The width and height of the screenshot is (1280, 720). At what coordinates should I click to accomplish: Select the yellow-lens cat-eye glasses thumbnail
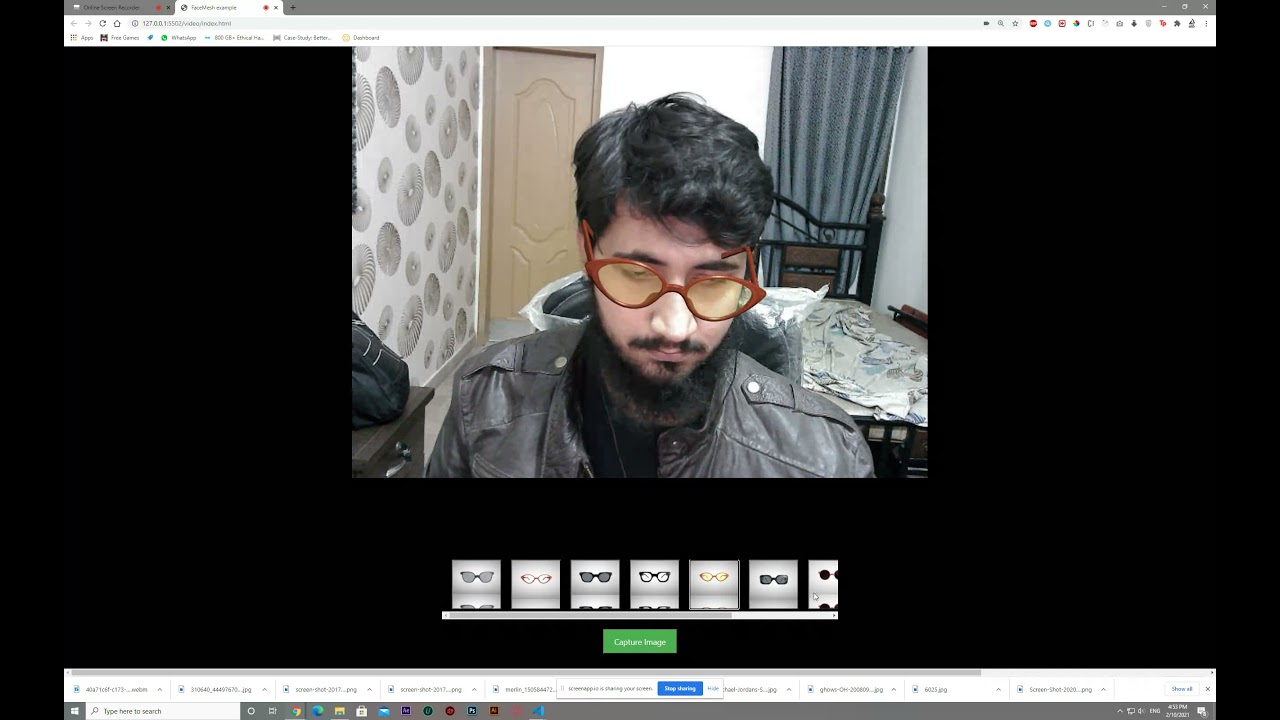[x=714, y=584]
